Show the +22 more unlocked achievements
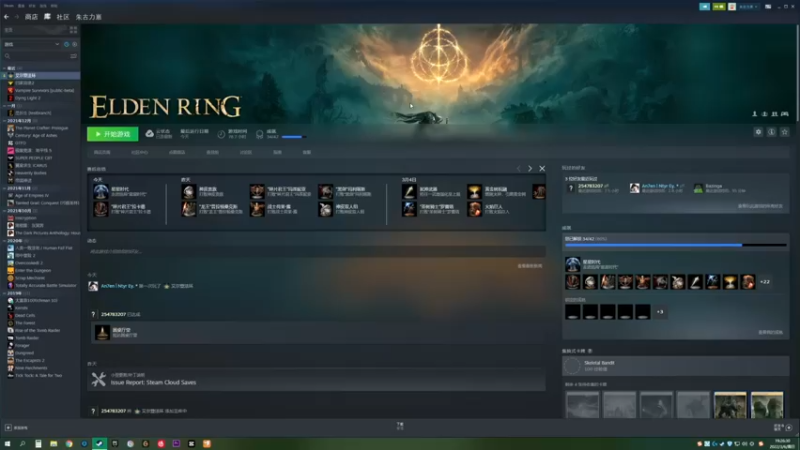Image resolution: width=800 pixels, height=450 pixels. pos(765,282)
